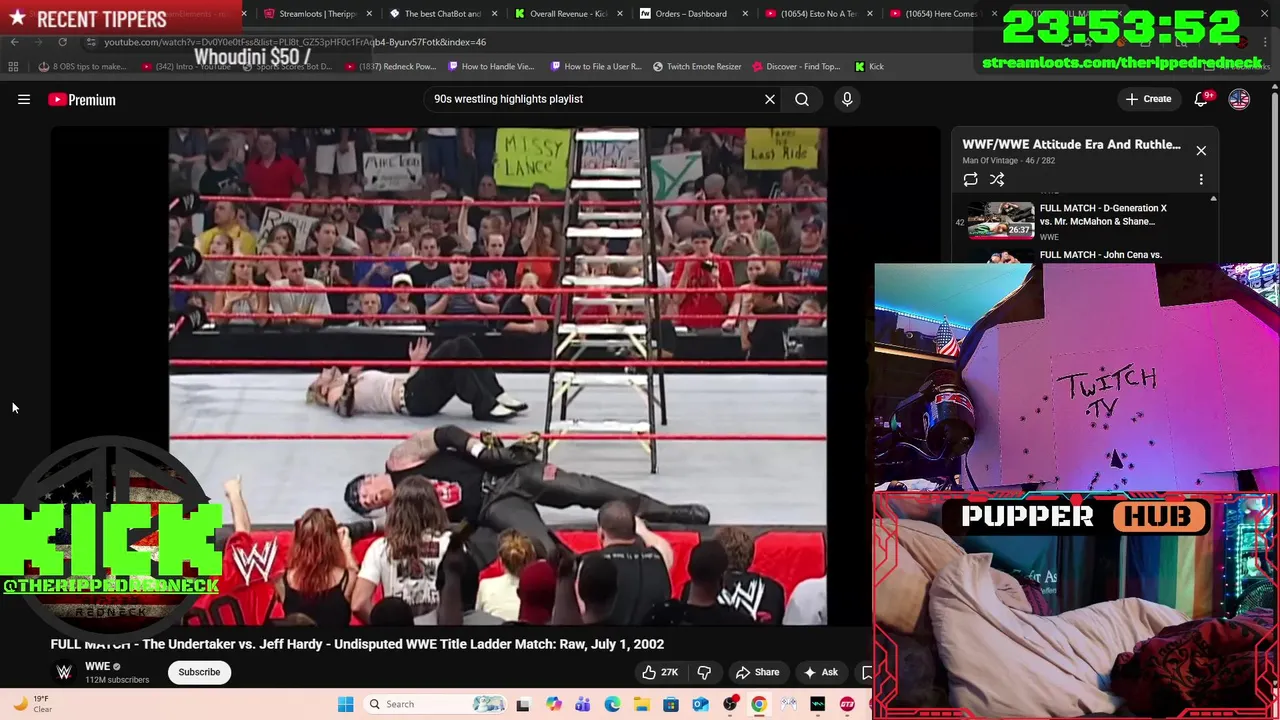Run search with the magnifier button
Screen dimensions: 1280x720
(802, 99)
